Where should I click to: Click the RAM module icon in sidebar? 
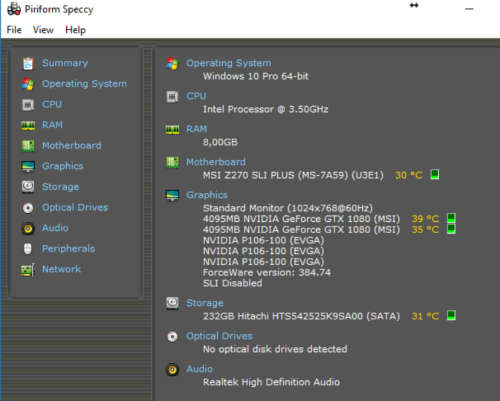click(28, 125)
